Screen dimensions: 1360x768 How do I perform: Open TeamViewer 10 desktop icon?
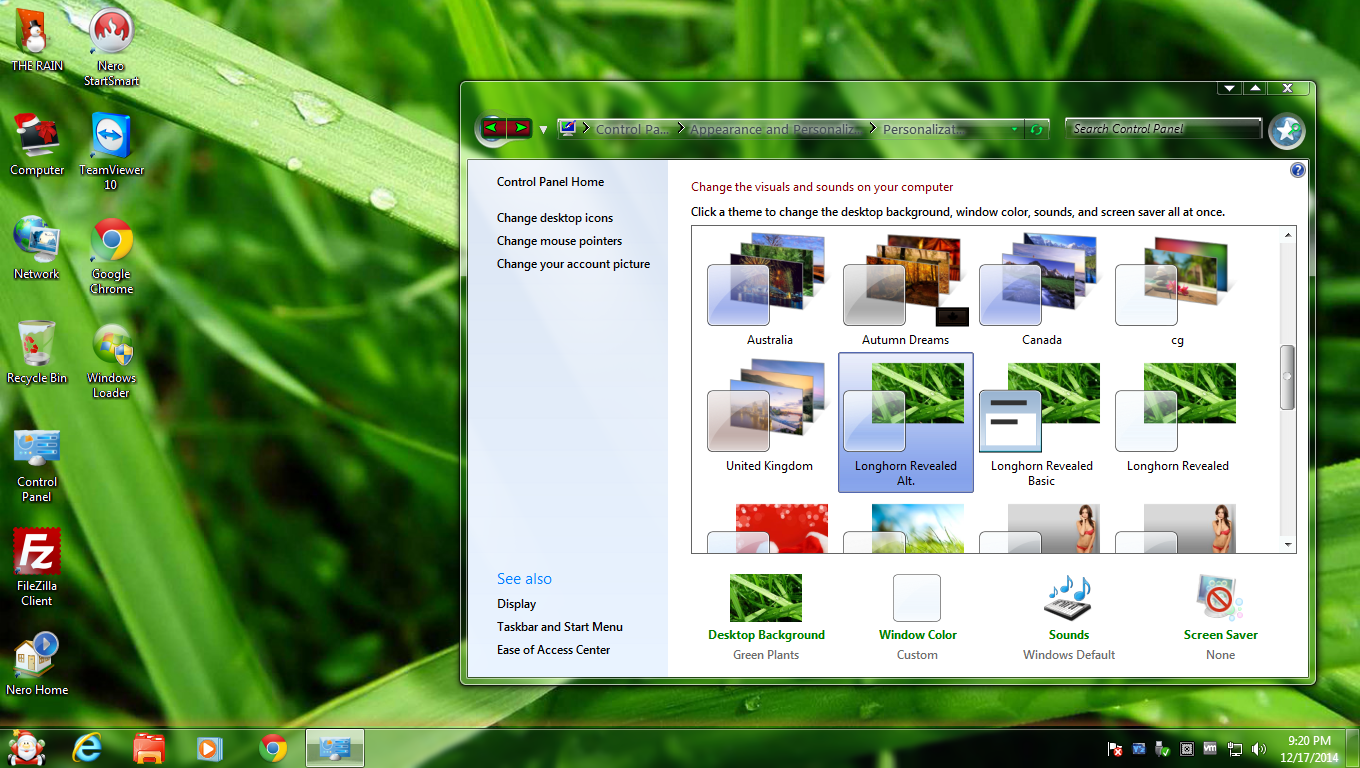[x=111, y=151]
